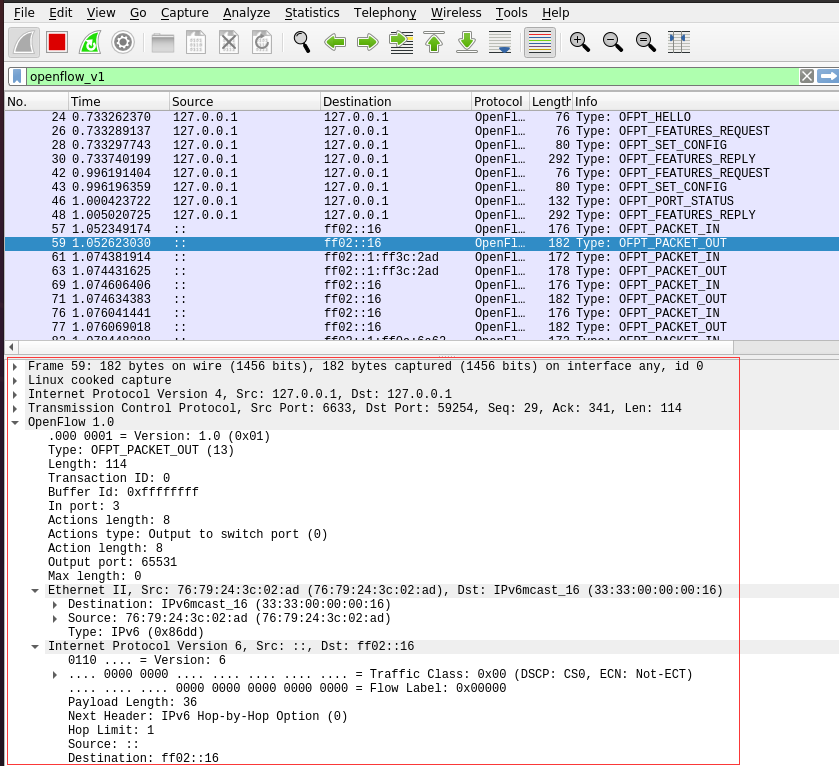839x766 pixels.
Task: Open the Tools menu
Action: 511,13
